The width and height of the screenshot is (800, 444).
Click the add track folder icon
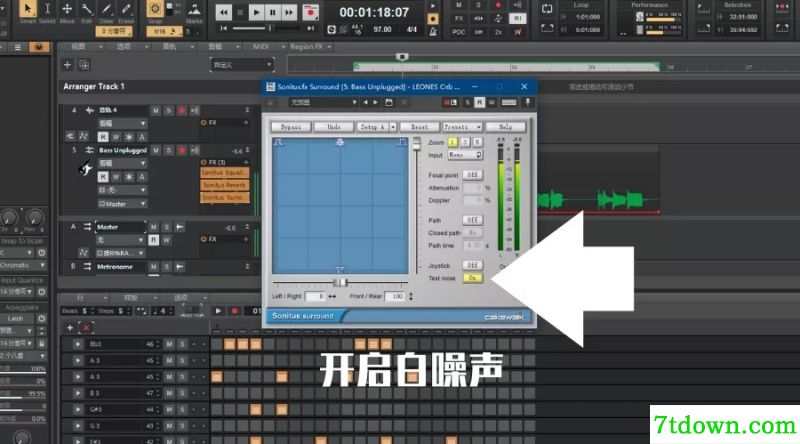point(84,65)
